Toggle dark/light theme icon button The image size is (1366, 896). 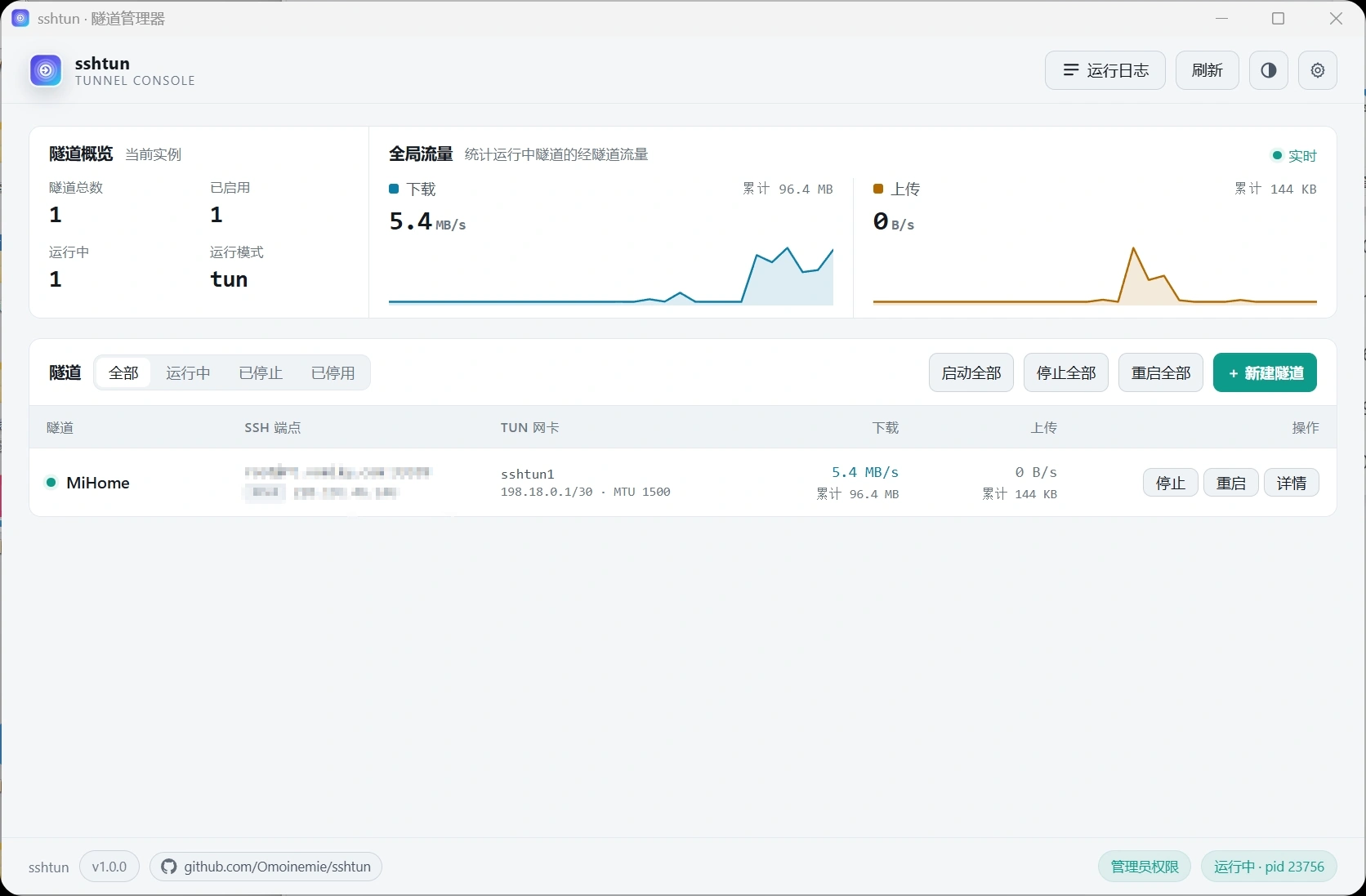pyautogui.click(x=1269, y=70)
